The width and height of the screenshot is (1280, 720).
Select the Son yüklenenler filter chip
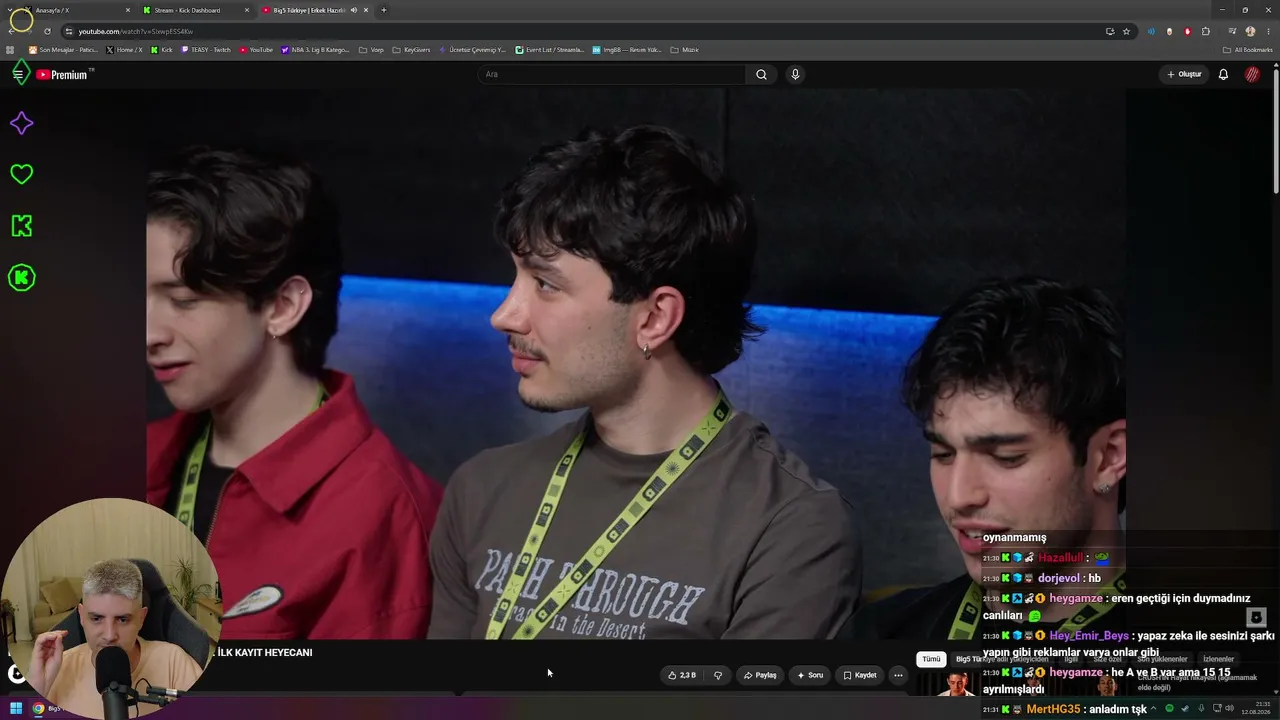pyautogui.click(x=1162, y=659)
